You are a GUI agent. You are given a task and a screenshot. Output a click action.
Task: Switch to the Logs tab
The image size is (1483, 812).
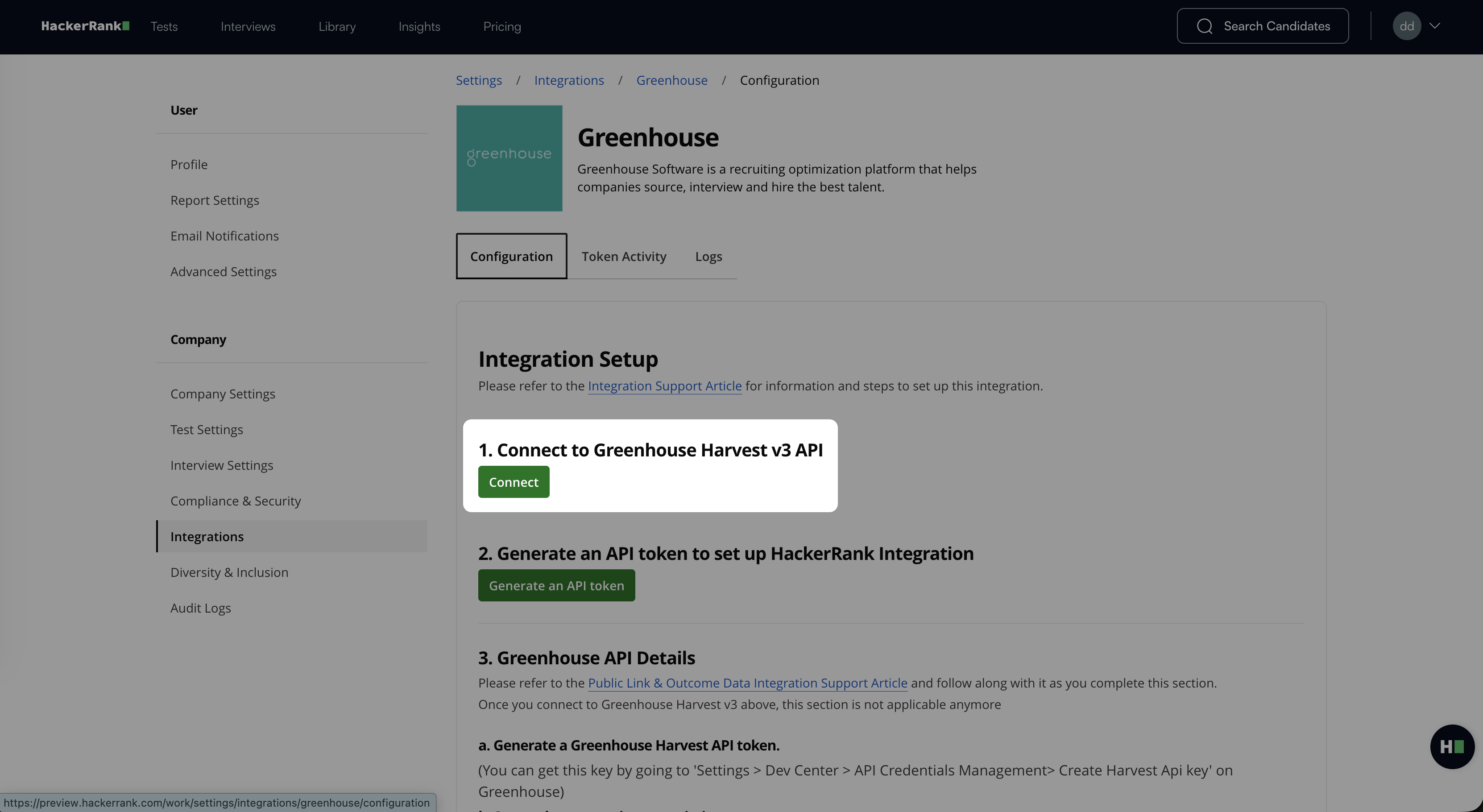(708, 256)
